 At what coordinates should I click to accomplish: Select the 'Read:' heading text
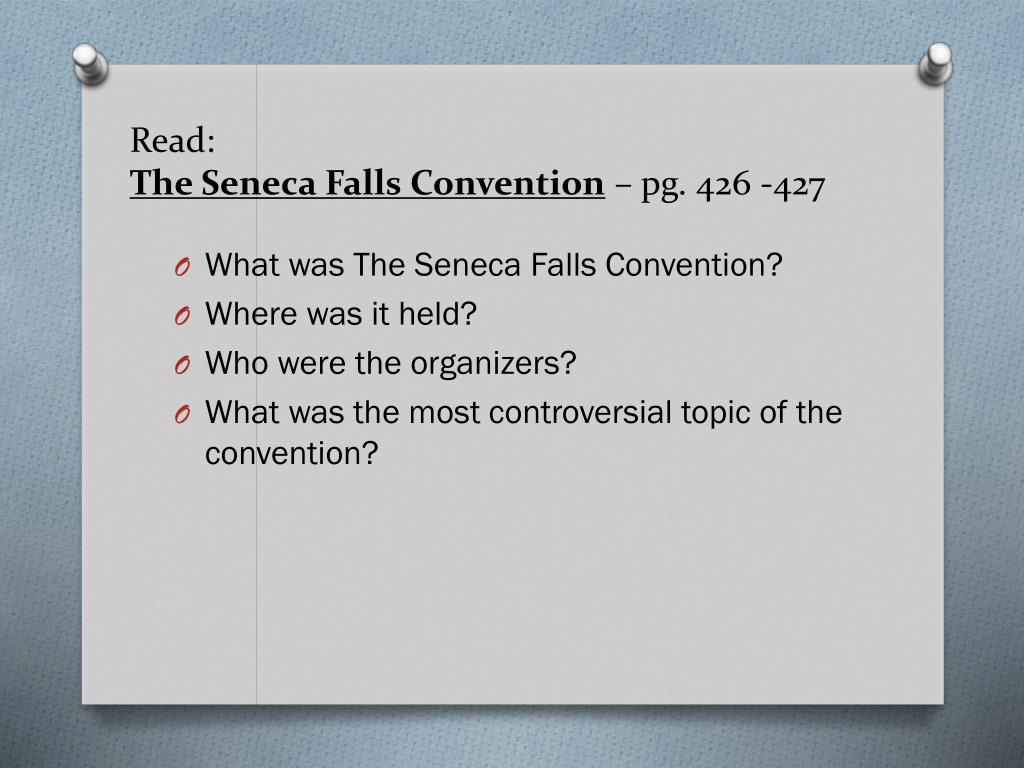pyautogui.click(x=172, y=140)
